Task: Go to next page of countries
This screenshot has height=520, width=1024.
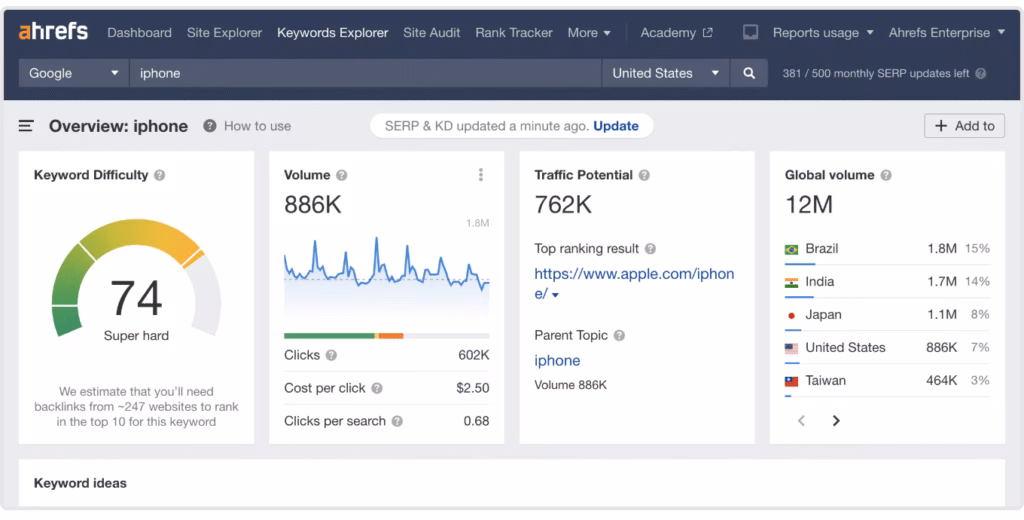Action: coord(836,421)
